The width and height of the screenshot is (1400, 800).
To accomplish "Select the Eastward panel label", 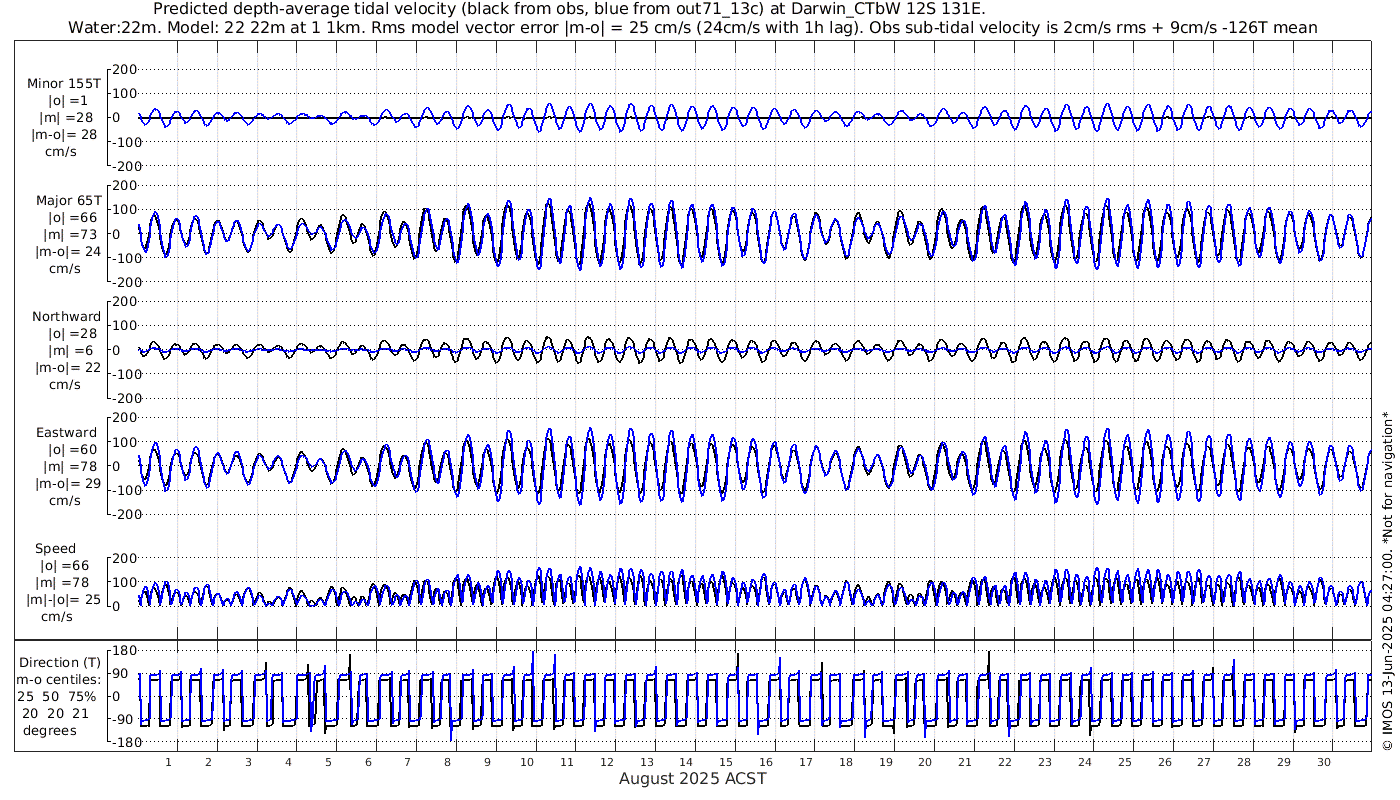I will pyautogui.click(x=66, y=433).
